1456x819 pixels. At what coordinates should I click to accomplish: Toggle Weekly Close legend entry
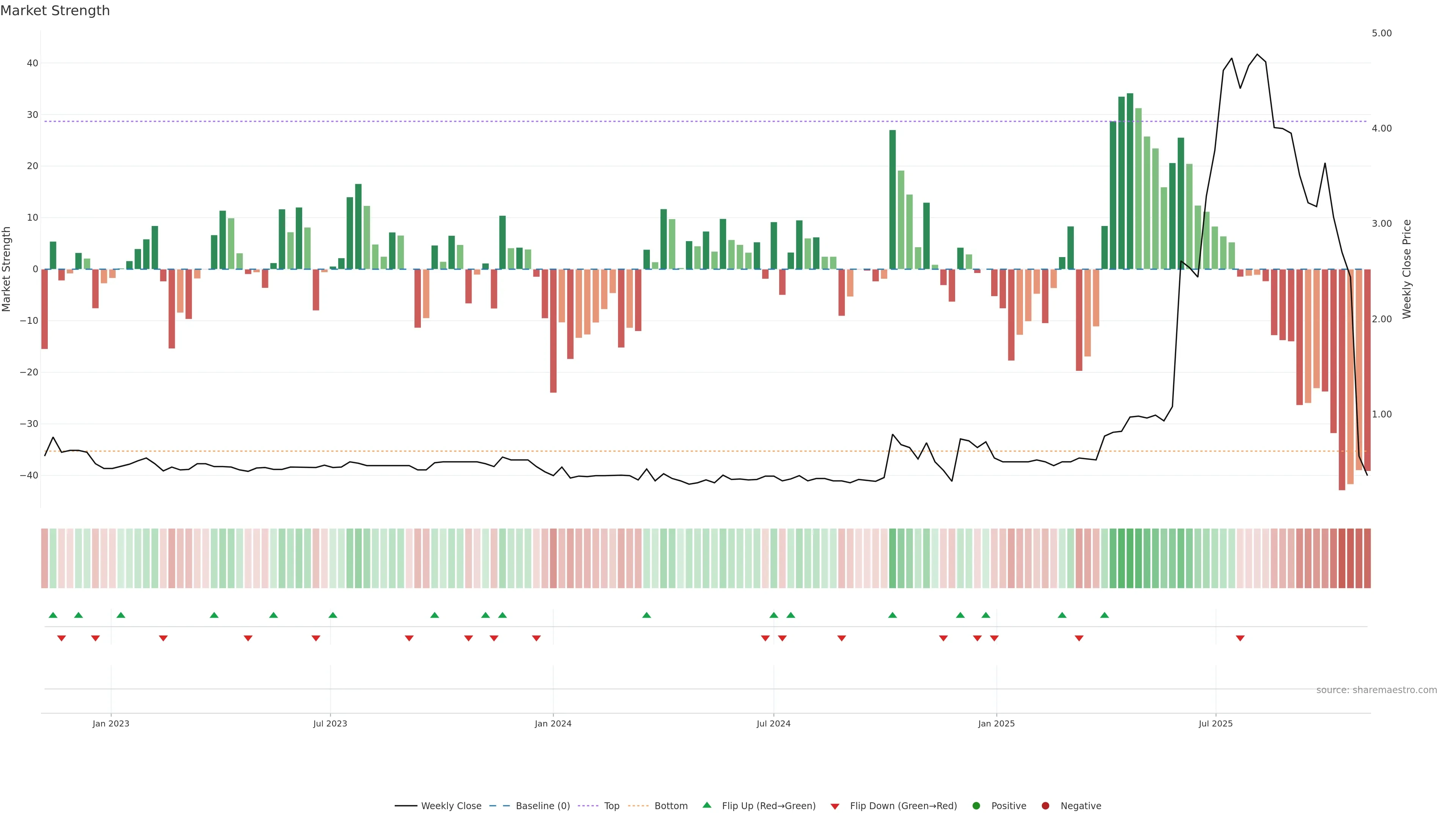(450, 806)
